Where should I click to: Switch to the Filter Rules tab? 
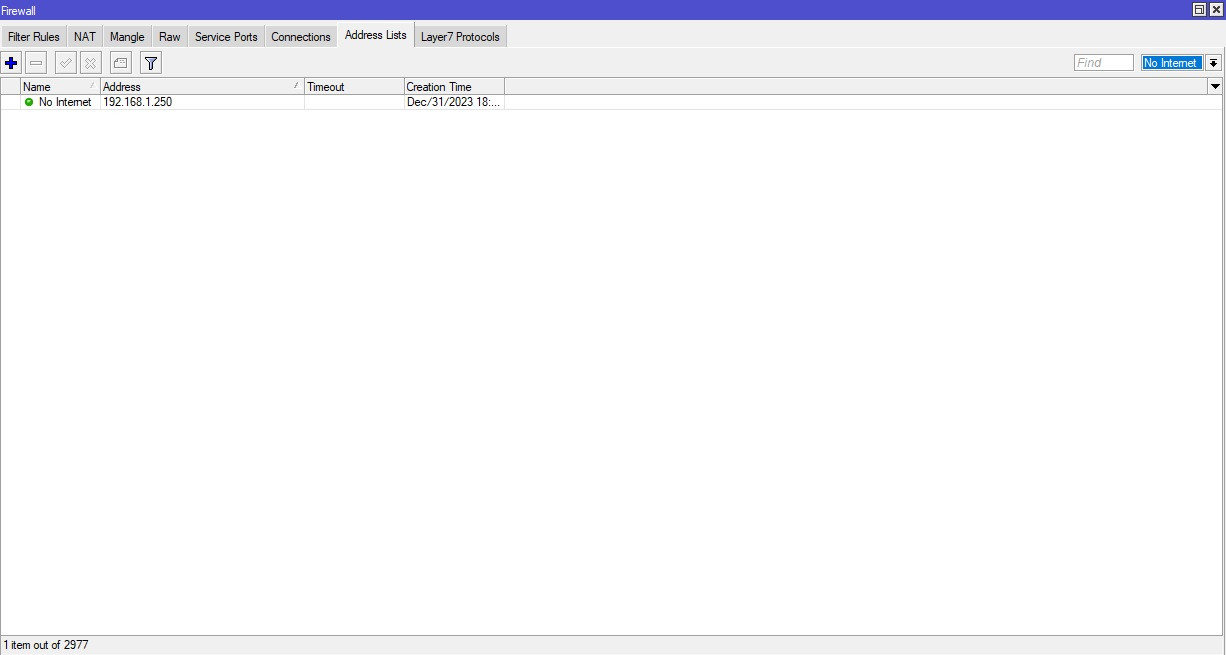34,37
